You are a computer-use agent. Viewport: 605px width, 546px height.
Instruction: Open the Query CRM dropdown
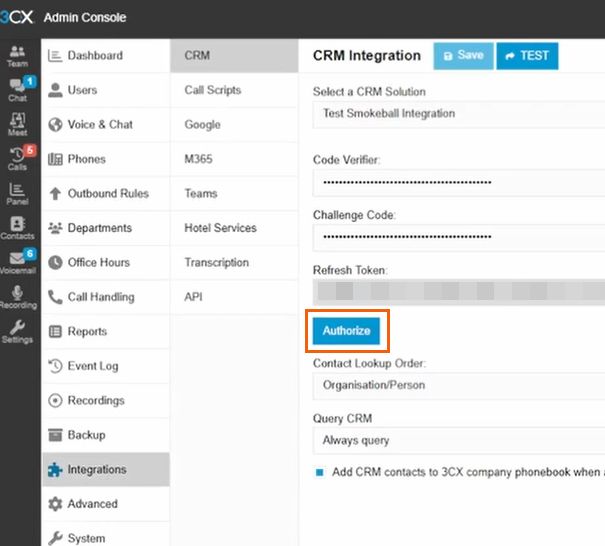pos(459,441)
